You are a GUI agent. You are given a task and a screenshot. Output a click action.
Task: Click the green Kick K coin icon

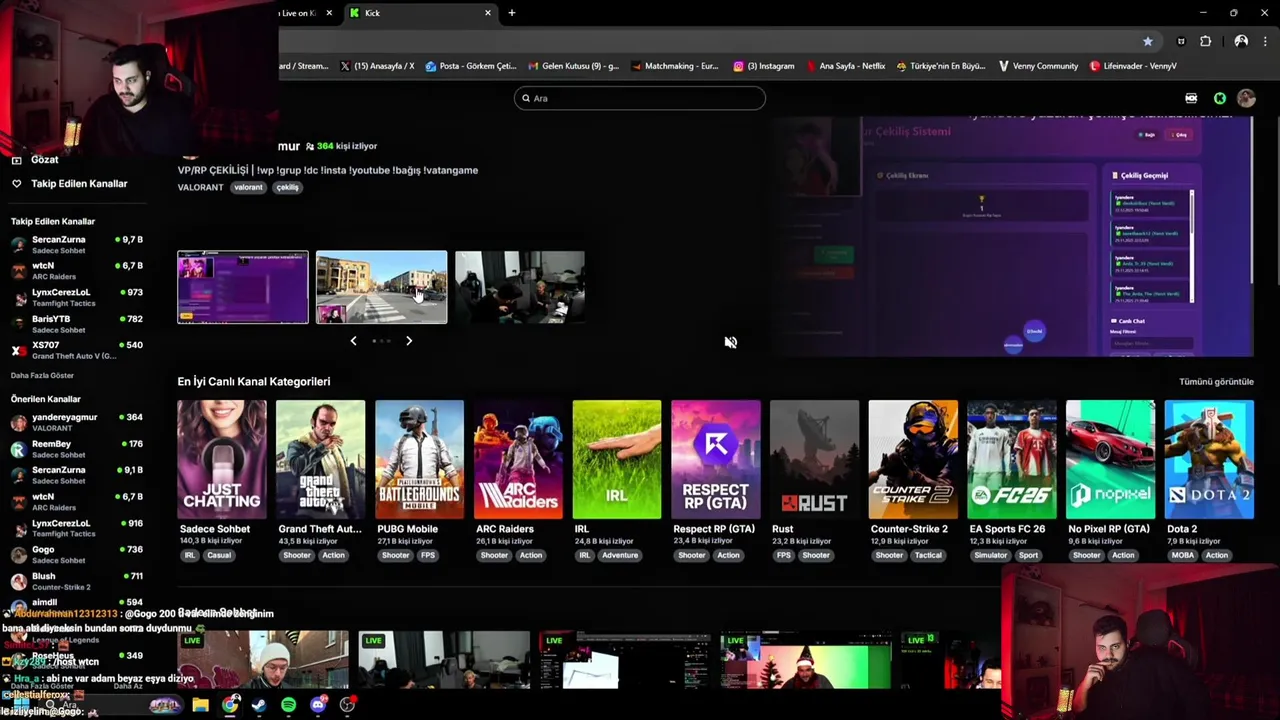pos(1220,98)
